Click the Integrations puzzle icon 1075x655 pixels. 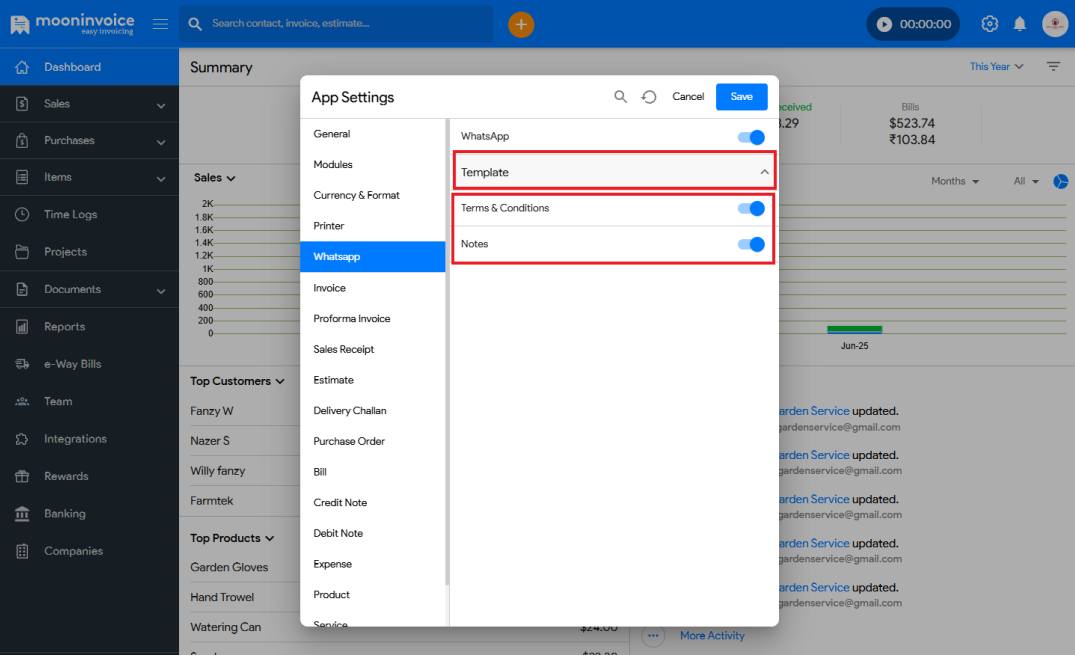pyautogui.click(x=22, y=439)
